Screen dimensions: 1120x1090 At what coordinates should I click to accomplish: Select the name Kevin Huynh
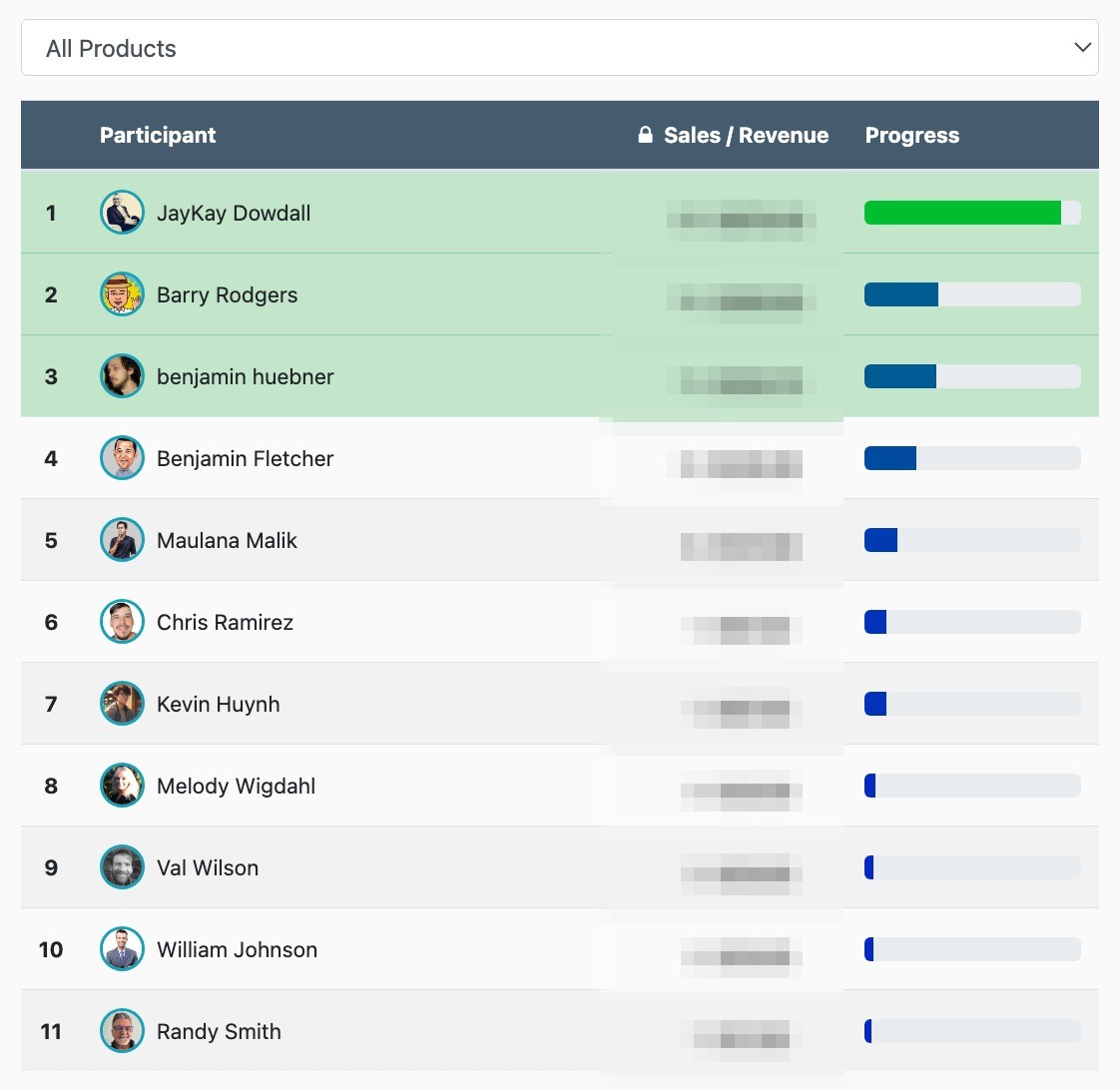pos(218,705)
